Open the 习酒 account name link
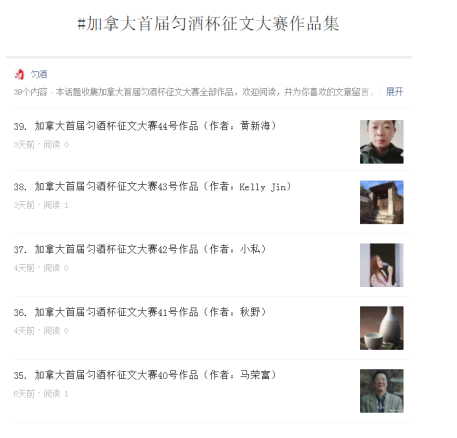This screenshot has width=457, height=438. [39, 74]
